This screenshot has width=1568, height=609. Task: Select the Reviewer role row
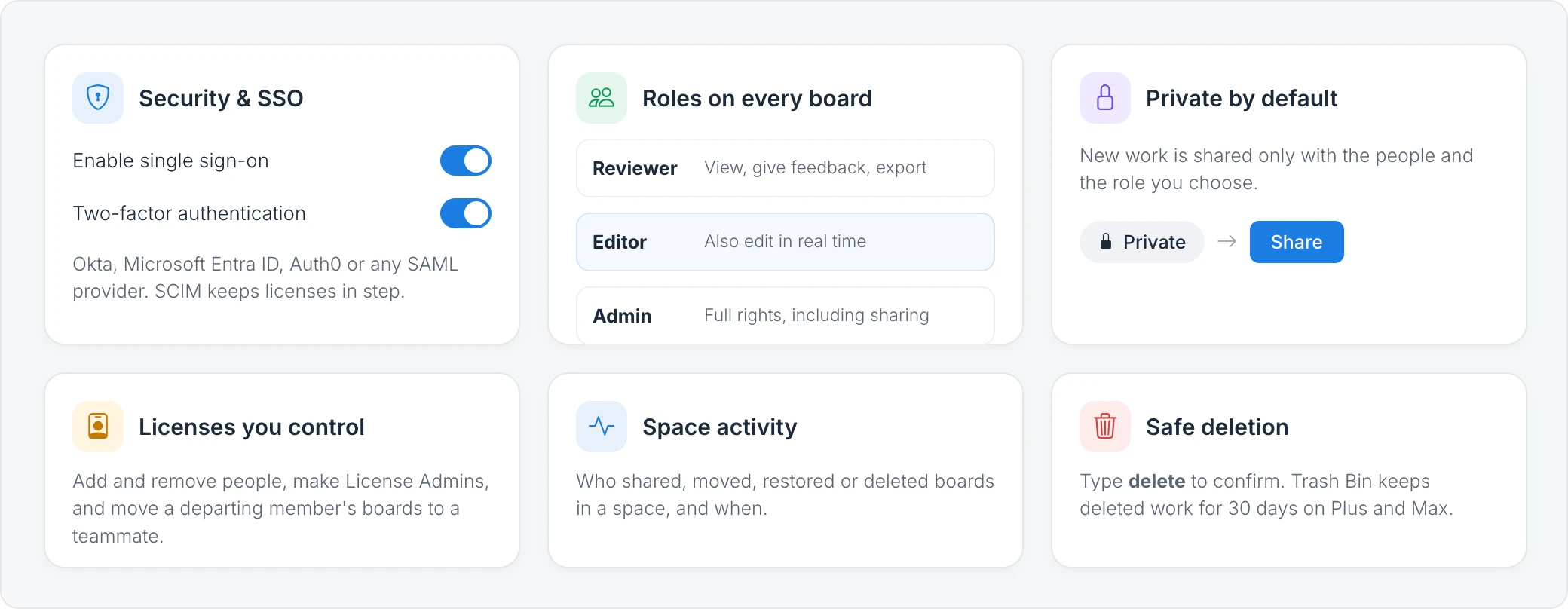(x=786, y=168)
